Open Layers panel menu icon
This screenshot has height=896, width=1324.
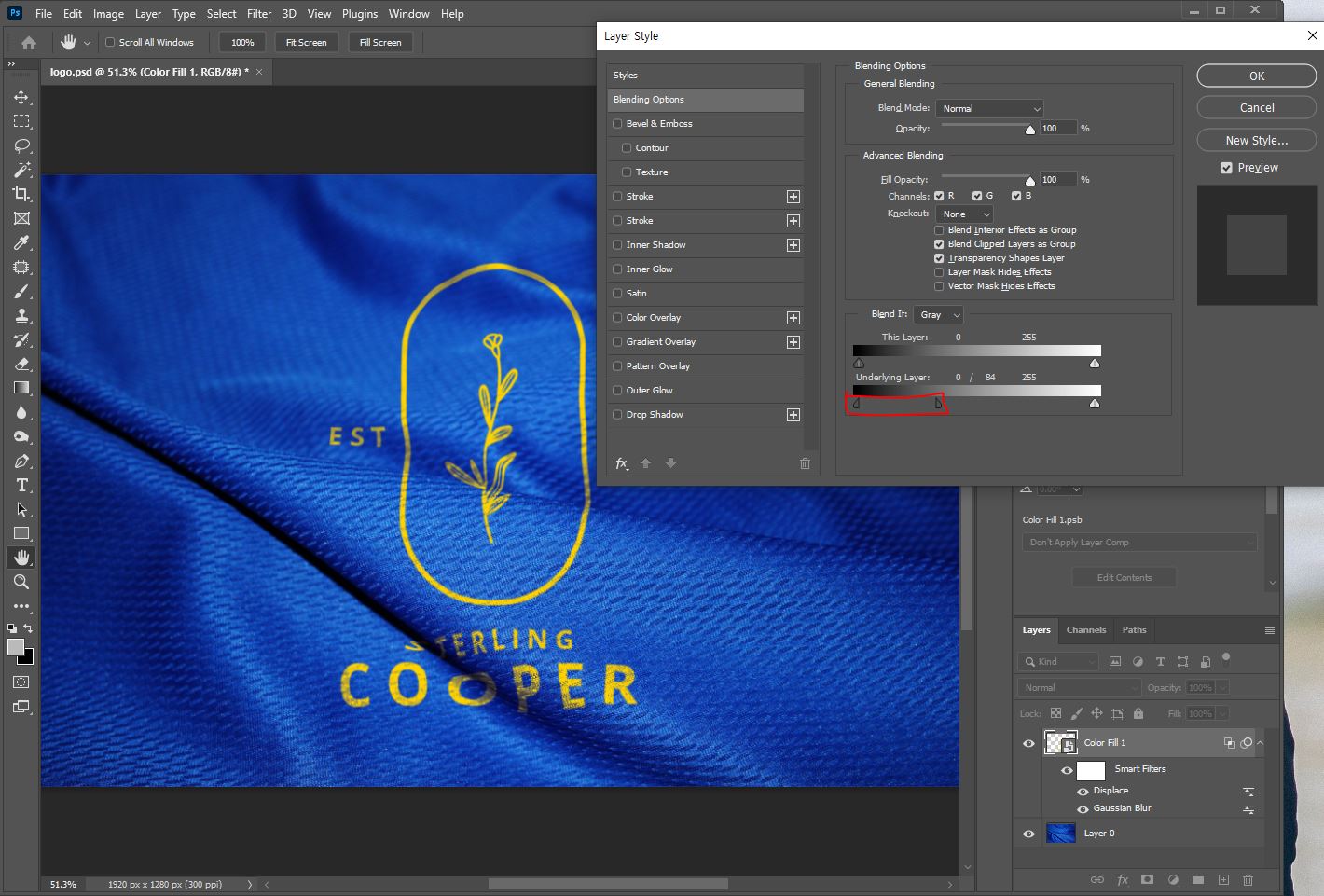coord(1269,630)
